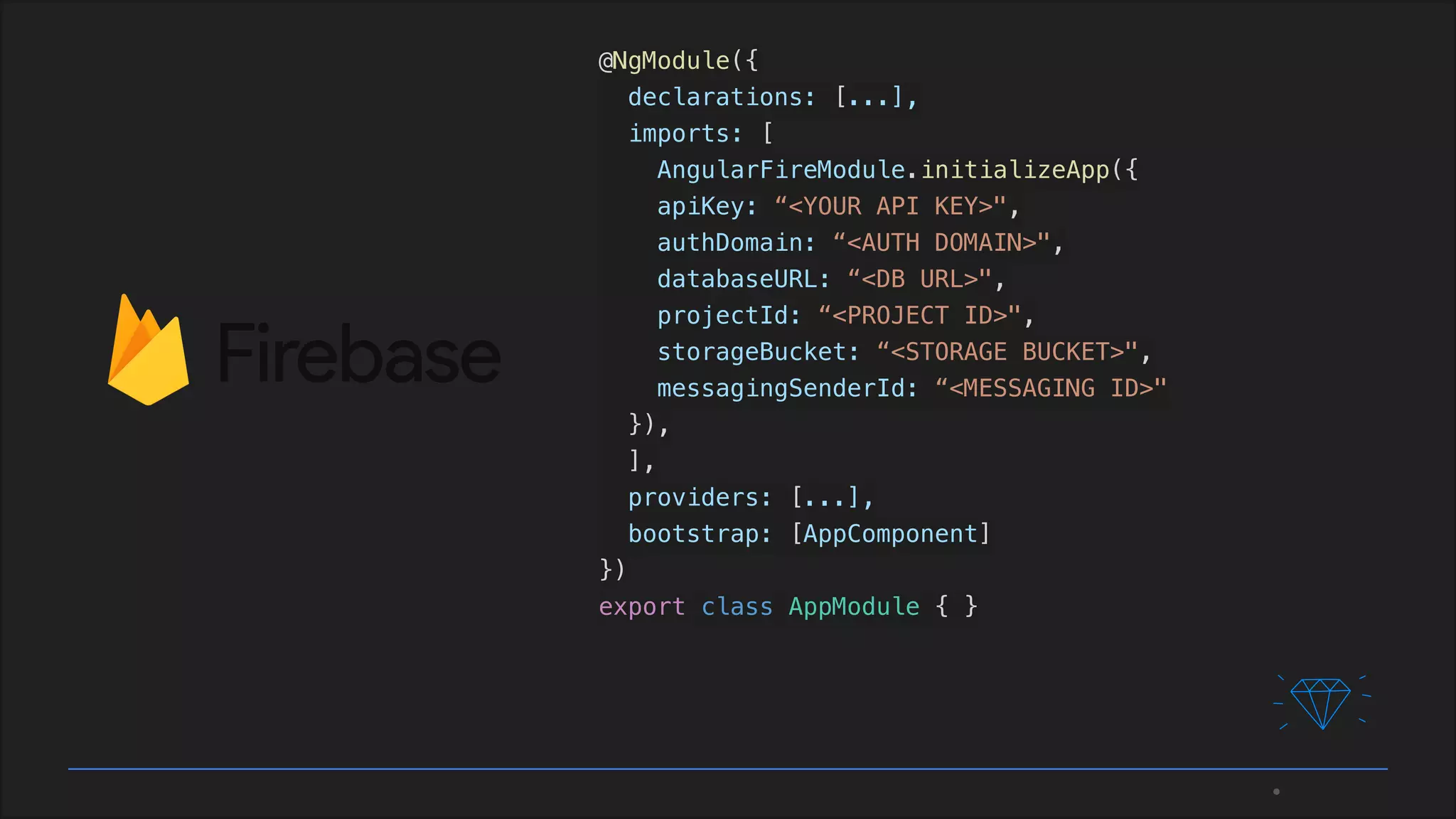Click the databaseURL "<DB URL>" line
The height and width of the screenshot is (819, 1456).
pos(831,279)
